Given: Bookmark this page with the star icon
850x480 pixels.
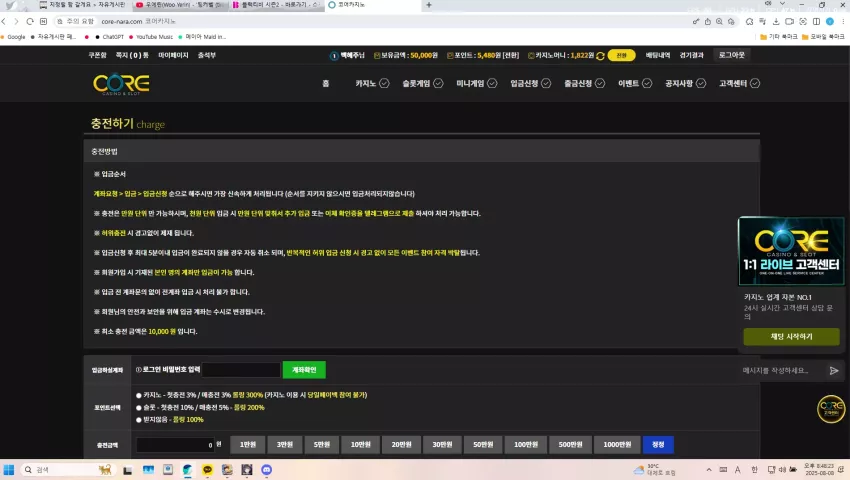Looking at the screenshot, I should (x=731, y=21).
